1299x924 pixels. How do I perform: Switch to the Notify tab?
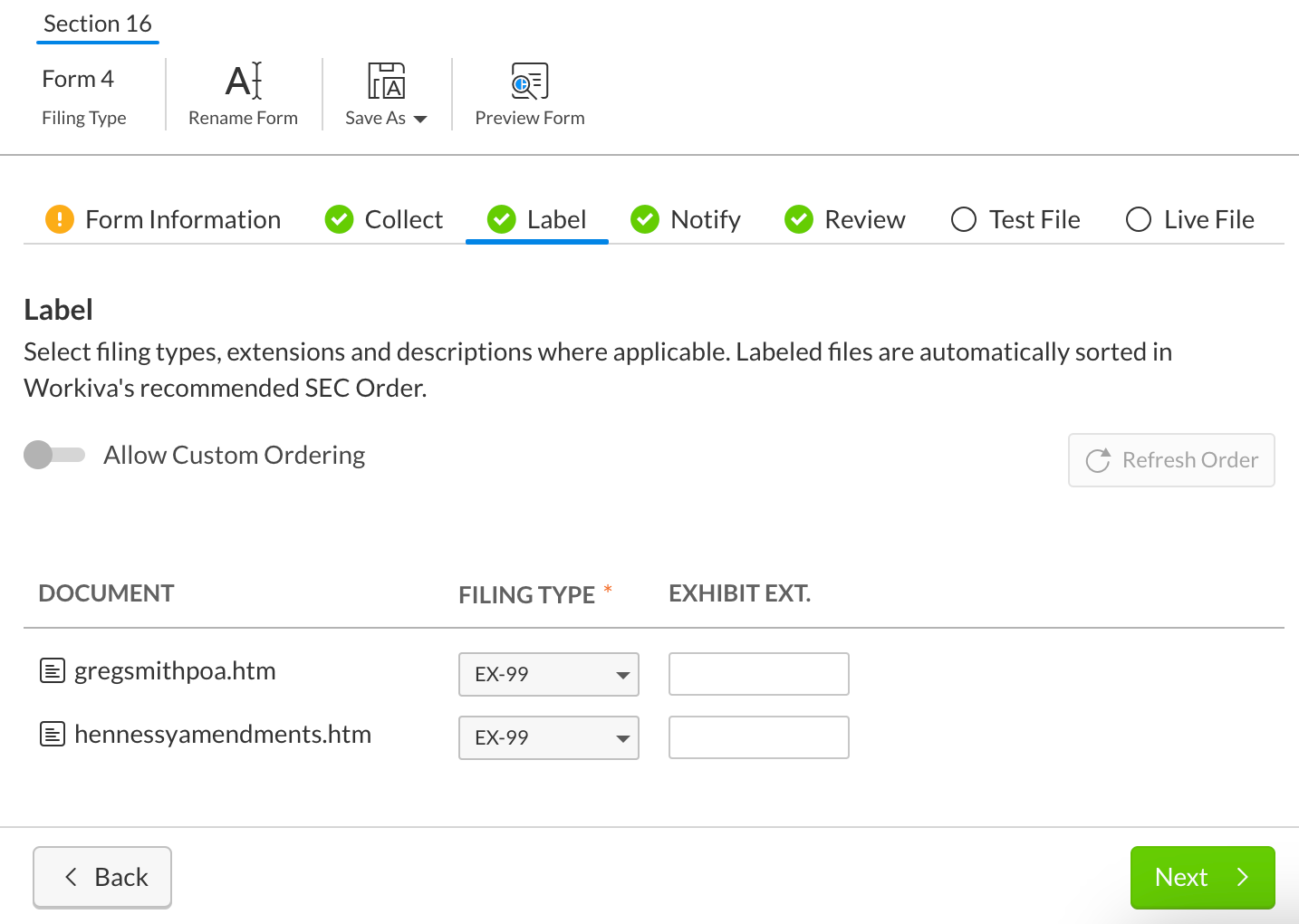click(686, 219)
